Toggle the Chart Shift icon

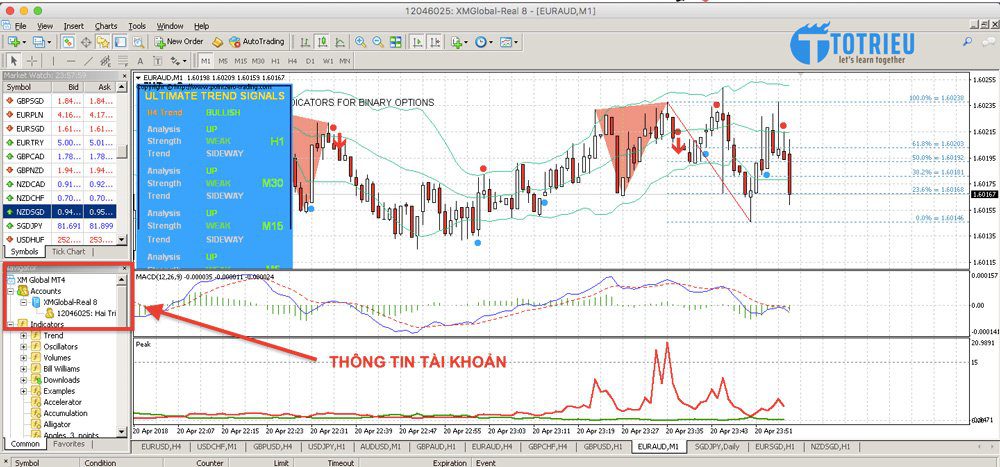[435, 42]
